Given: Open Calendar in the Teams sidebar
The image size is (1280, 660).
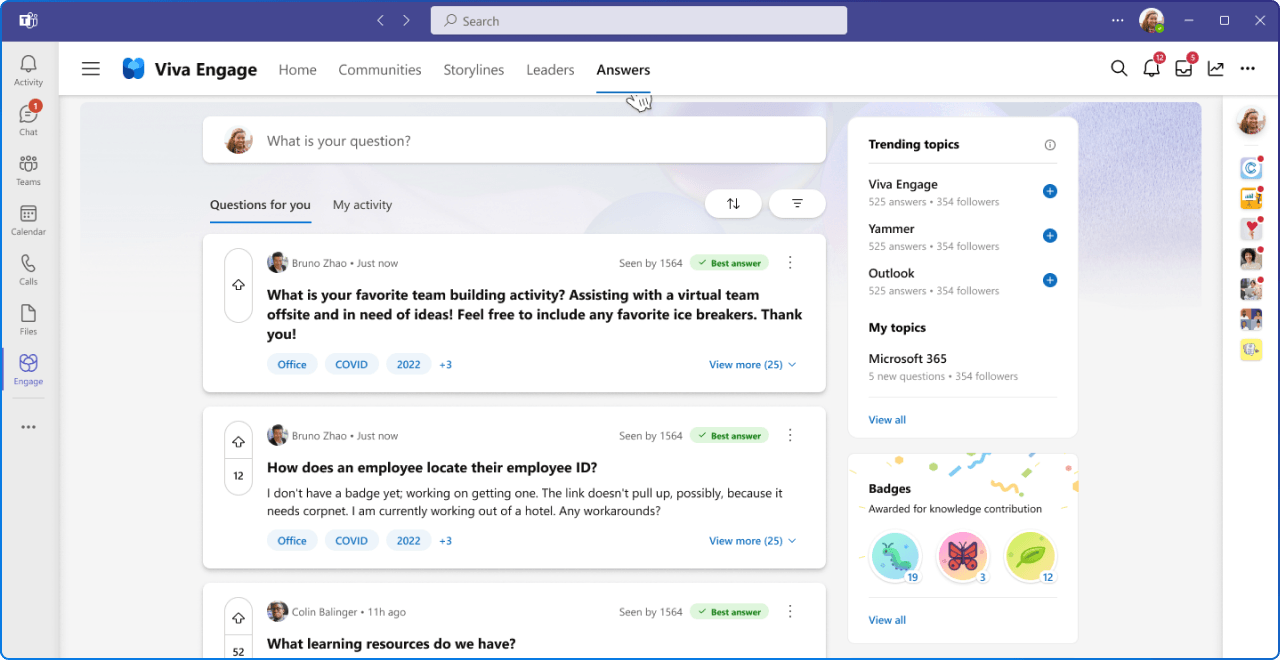Looking at the screenshot, I should [28, 219].
